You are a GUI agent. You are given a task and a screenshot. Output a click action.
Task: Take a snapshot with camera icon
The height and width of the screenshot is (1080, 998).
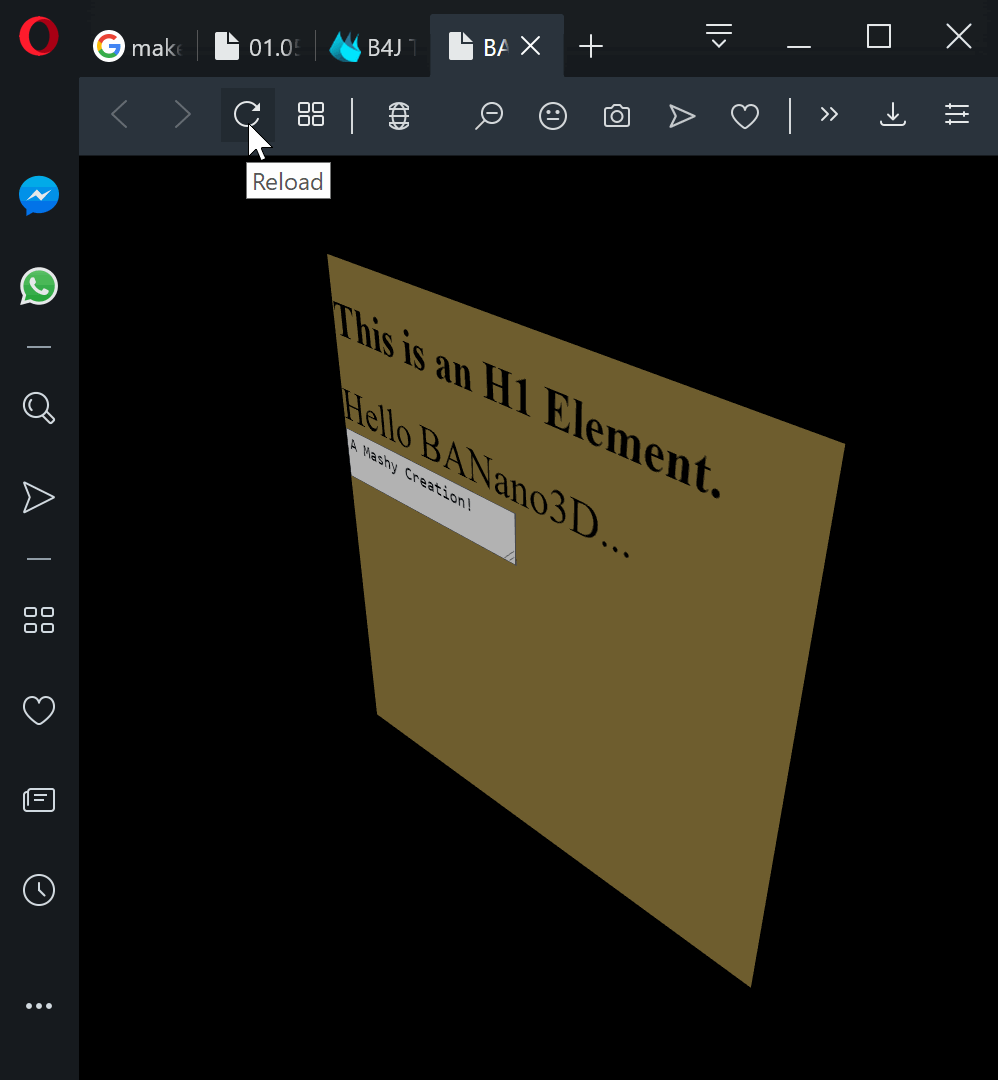616,116
